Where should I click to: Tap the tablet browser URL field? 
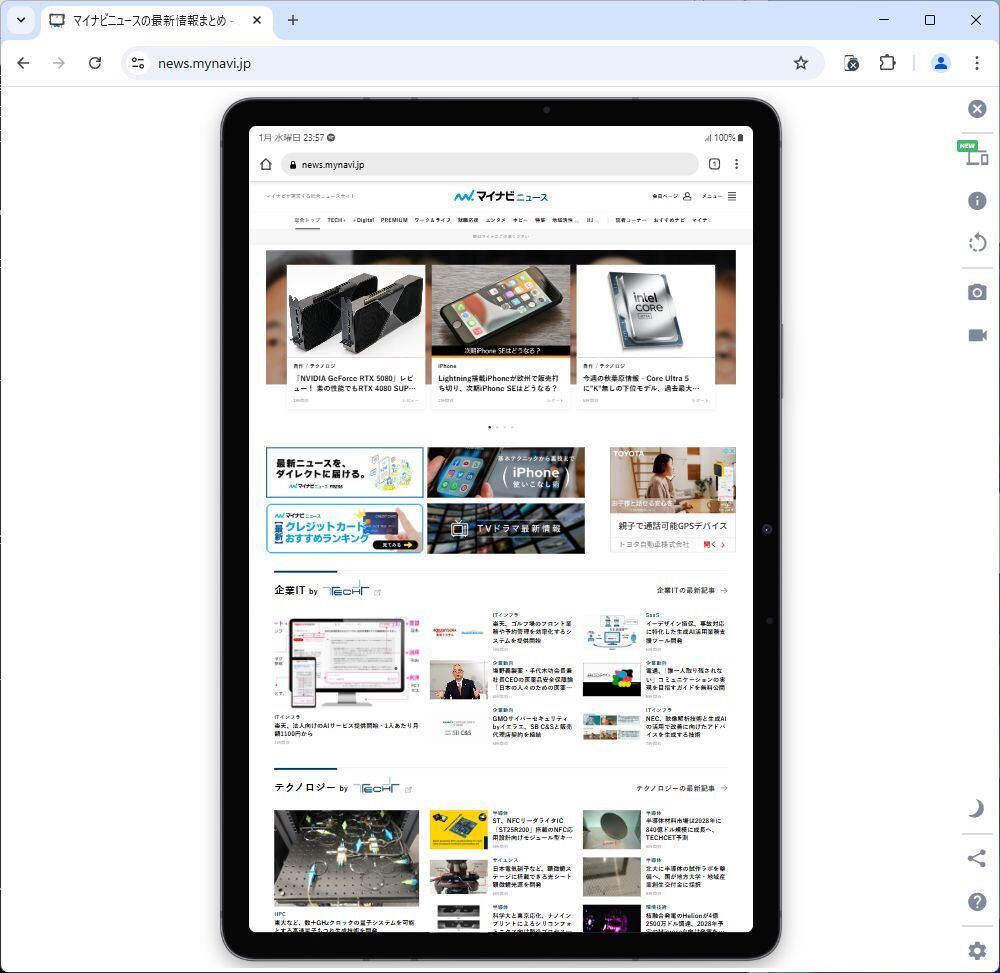click(x=490, y=165)
